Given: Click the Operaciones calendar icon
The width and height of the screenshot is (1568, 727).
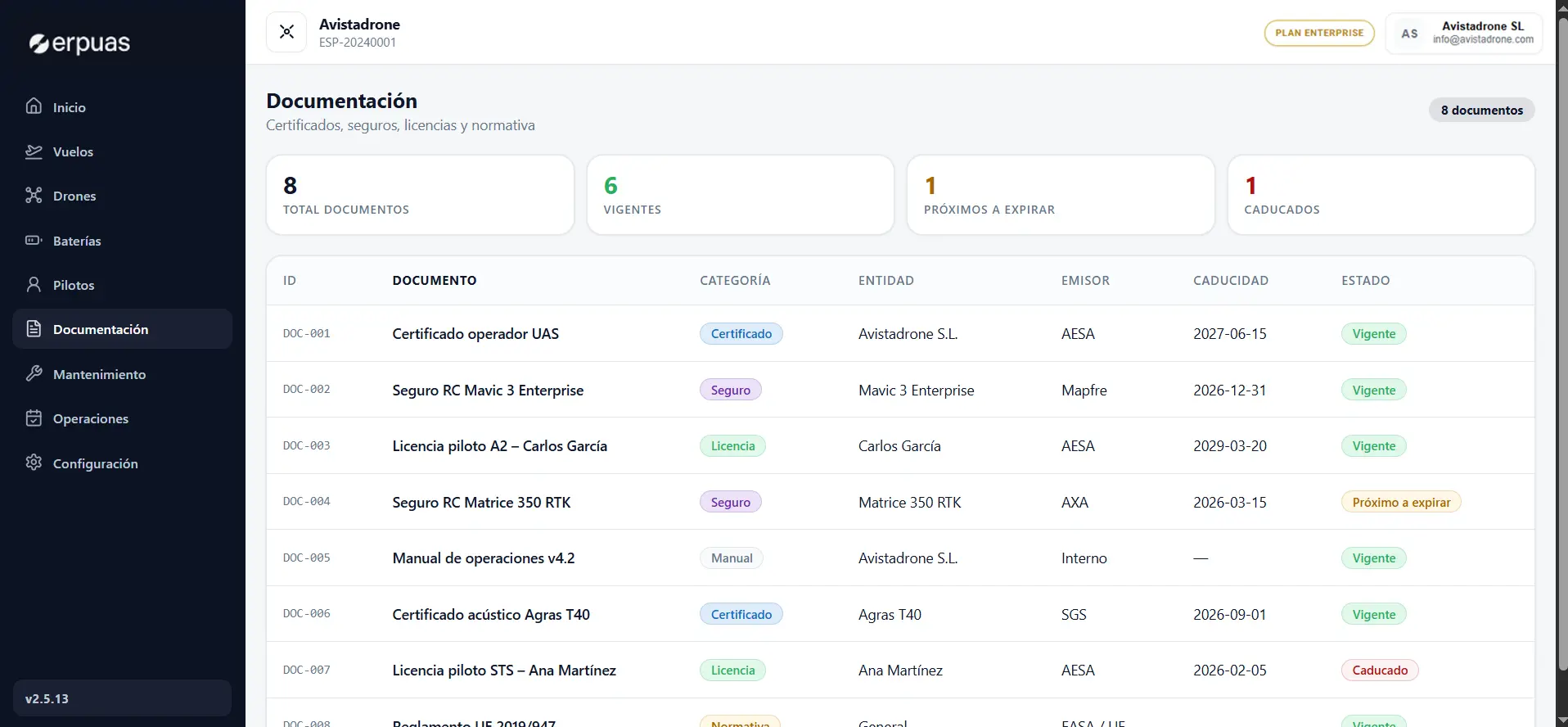Looking at the screenshot, I should pyautogui.click(x=34, y=418).
